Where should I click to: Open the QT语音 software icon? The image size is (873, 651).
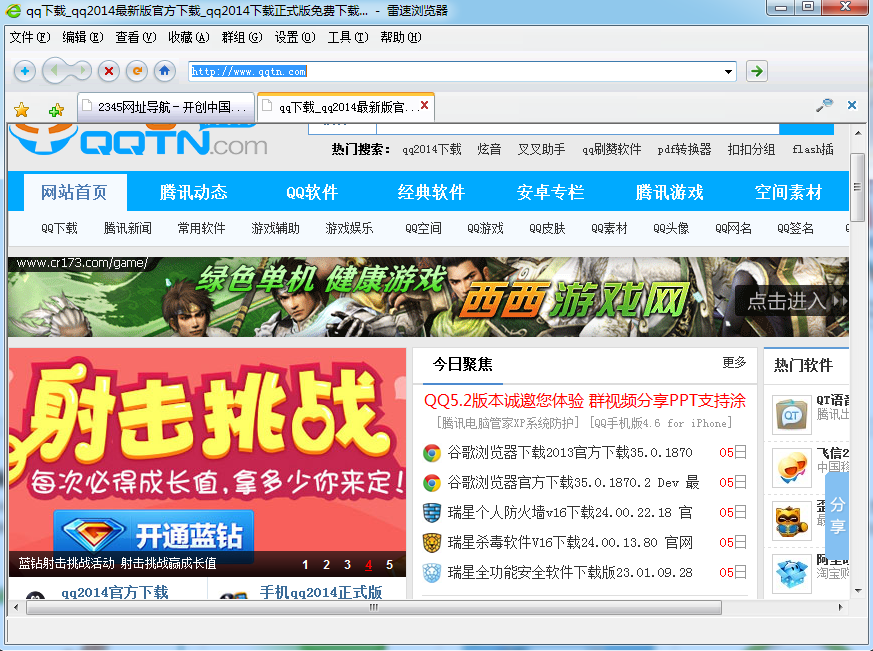point(792,414)
